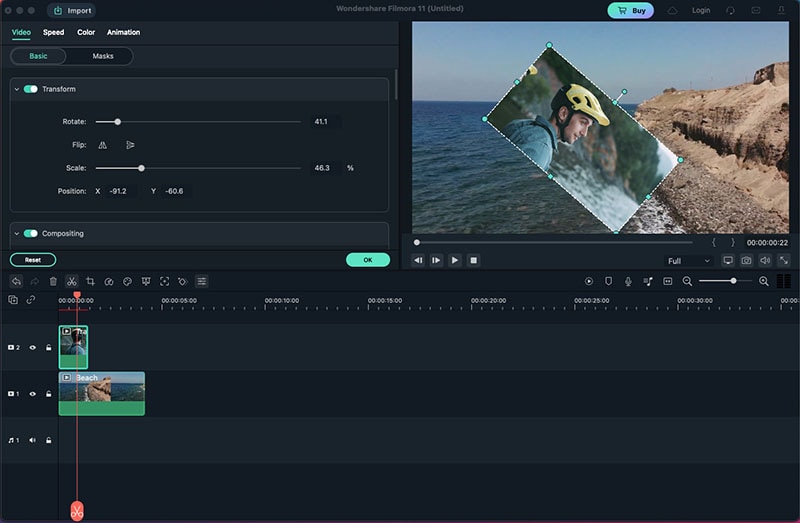
Task: Collapse the Transform section chevron
Action: click(x=17, y=89)
